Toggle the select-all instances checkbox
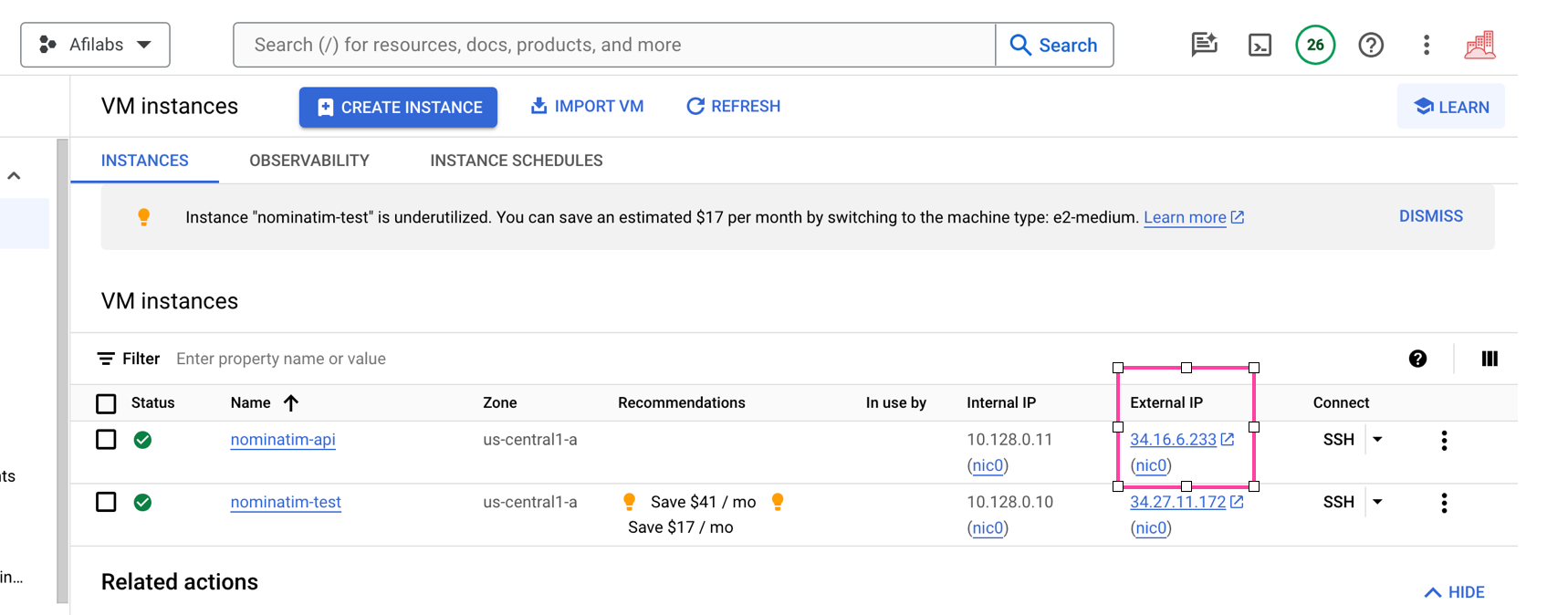Screen dimensions: 1568x615 coord(106,403)
